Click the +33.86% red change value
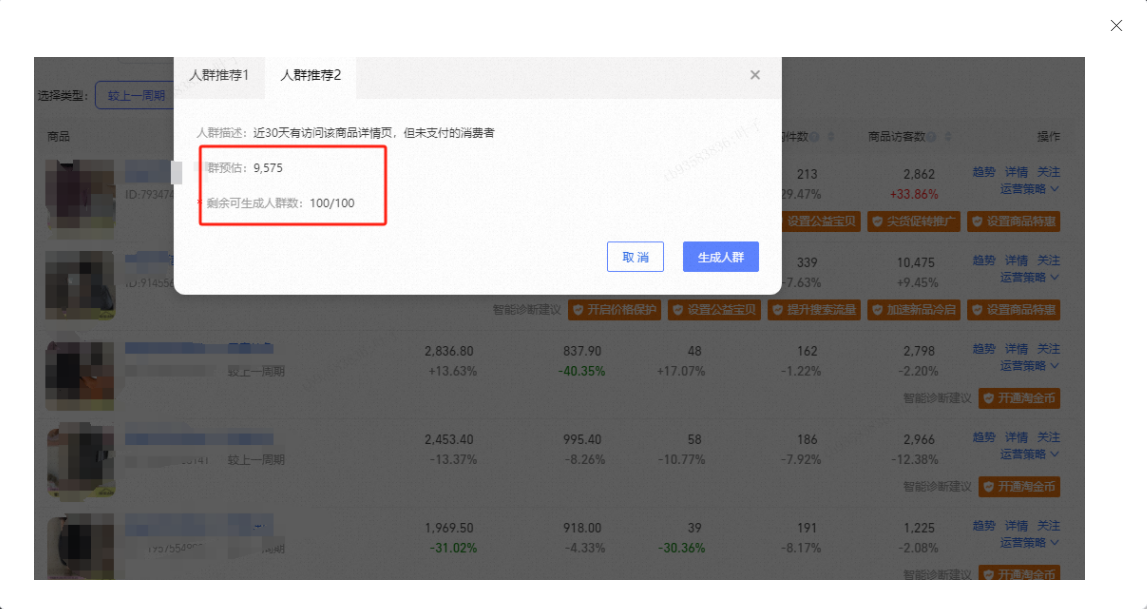1147x609 pixels. [914, 194]
